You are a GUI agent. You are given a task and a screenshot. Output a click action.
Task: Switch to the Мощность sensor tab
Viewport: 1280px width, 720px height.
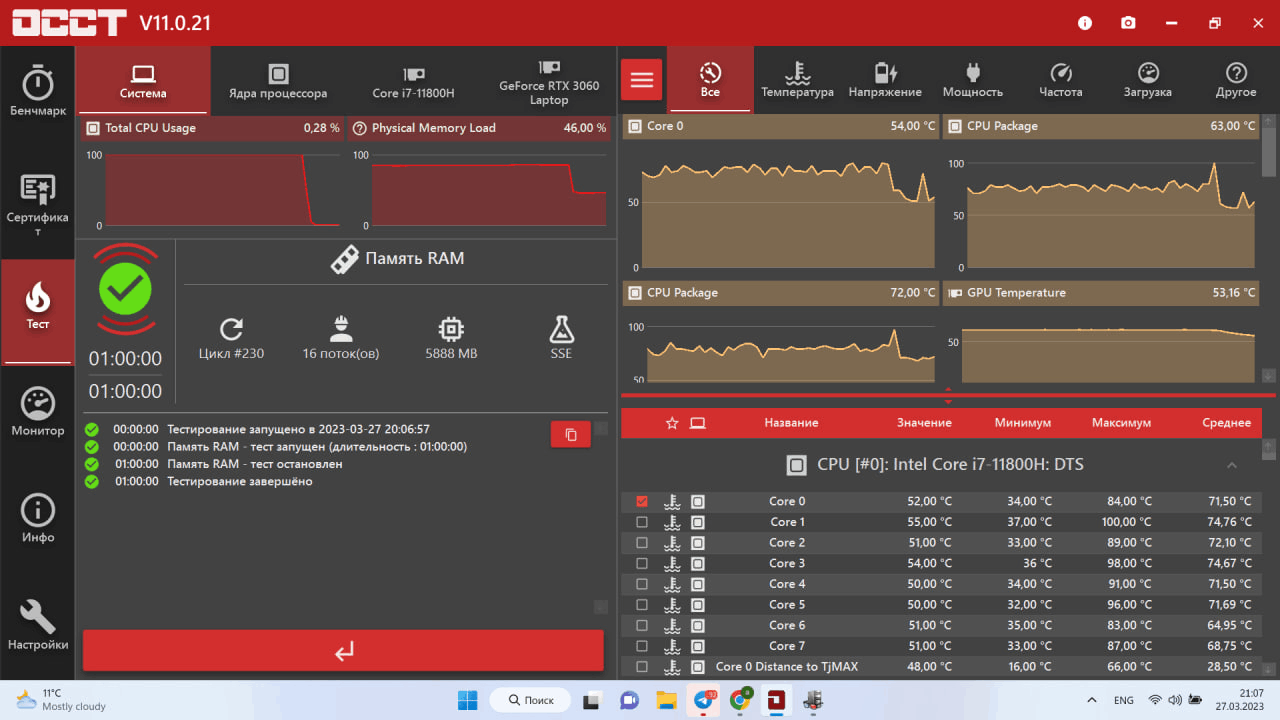(x=973, y=80)
